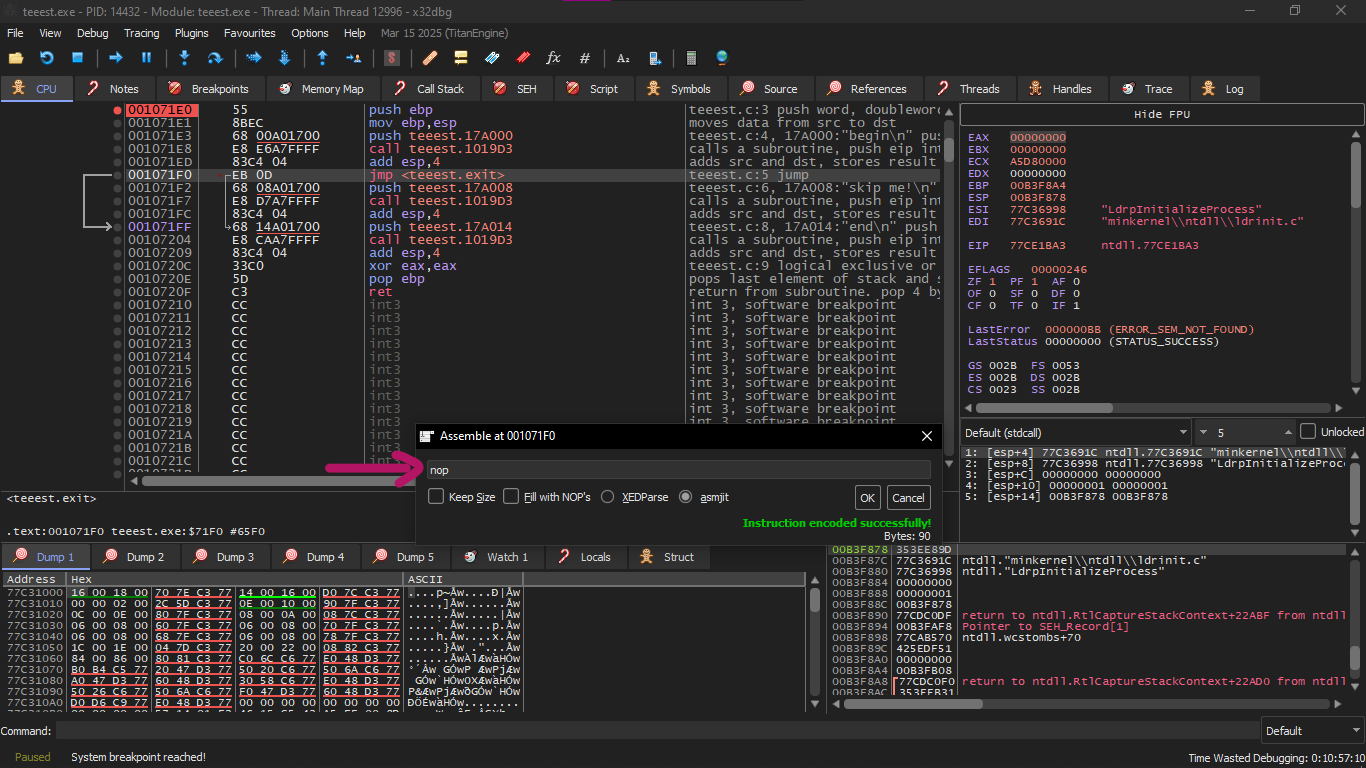Click the Restart debugging toolbar icon
Screen dimensions: 1366x768
click(47, 58)
